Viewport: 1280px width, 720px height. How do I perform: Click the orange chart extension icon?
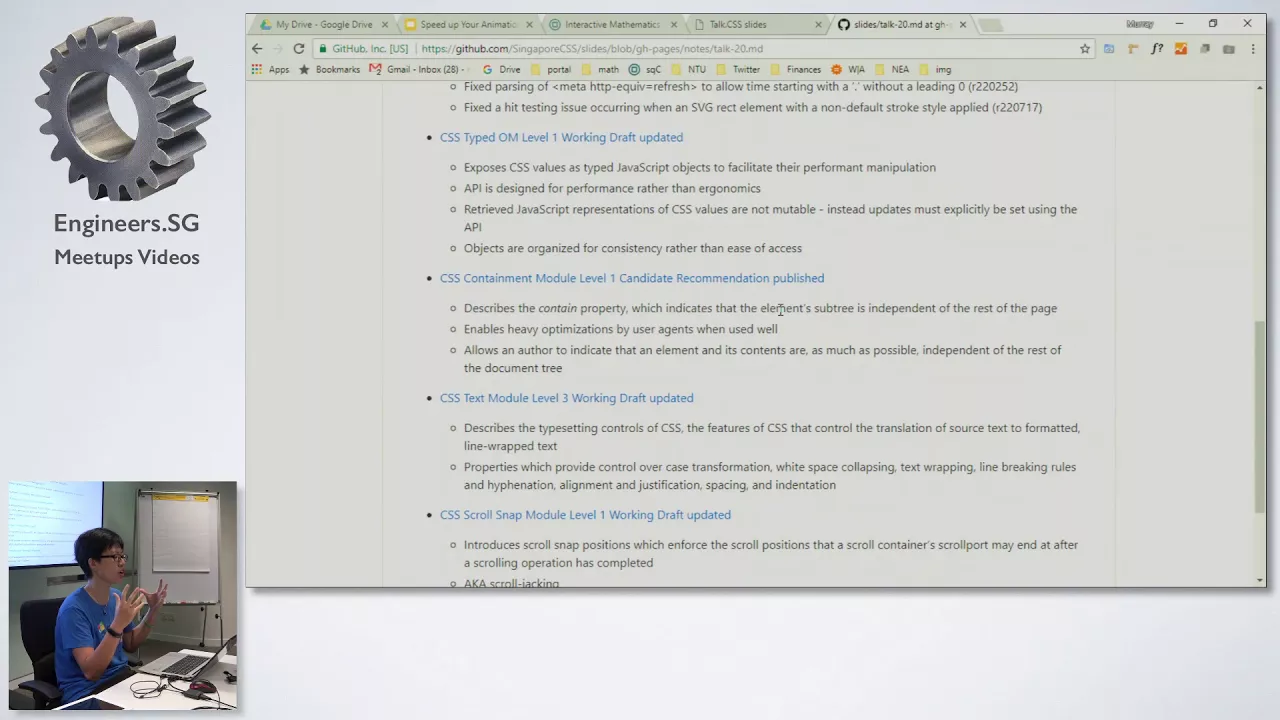(x=1181, y=48)
